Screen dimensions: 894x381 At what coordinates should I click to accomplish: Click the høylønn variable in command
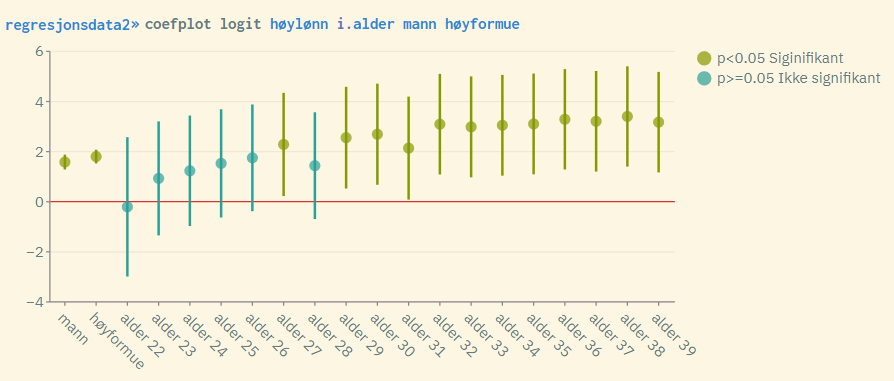click(299, 25)
